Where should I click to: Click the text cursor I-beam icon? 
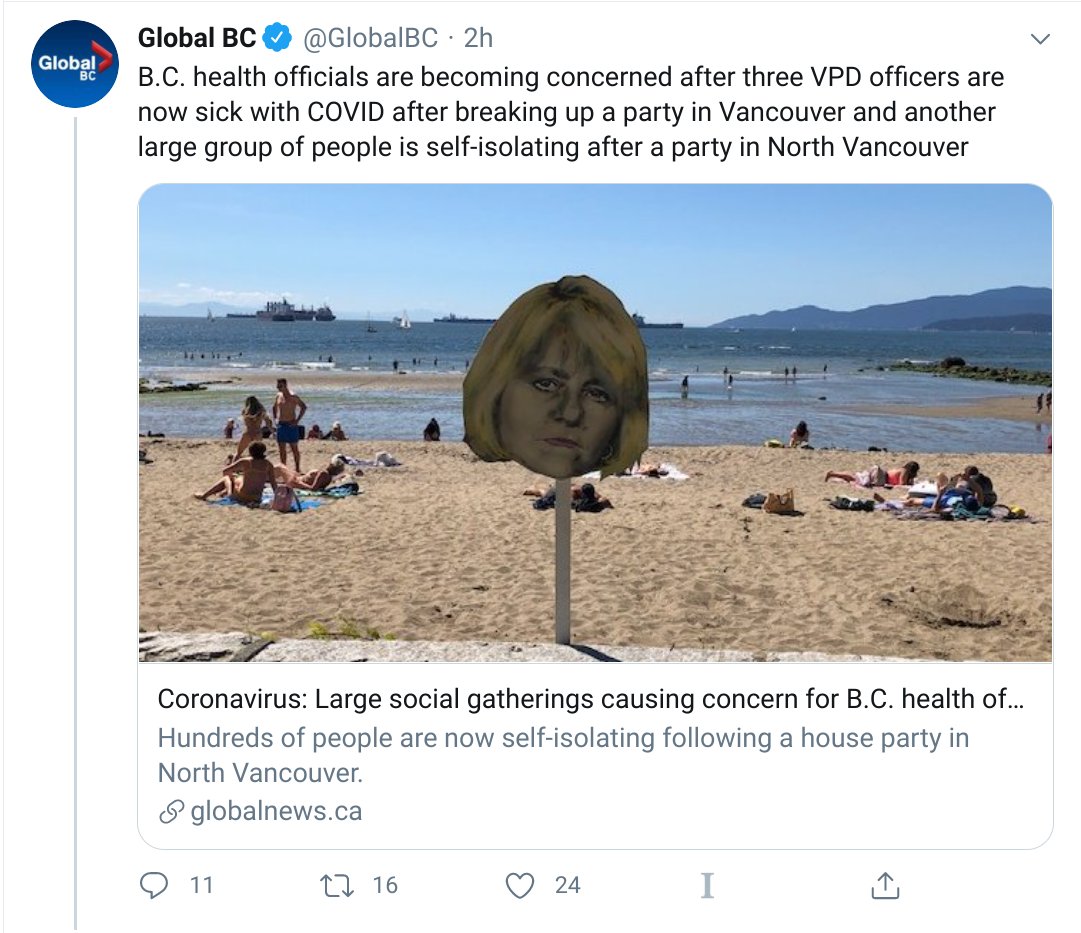(707, 885)
